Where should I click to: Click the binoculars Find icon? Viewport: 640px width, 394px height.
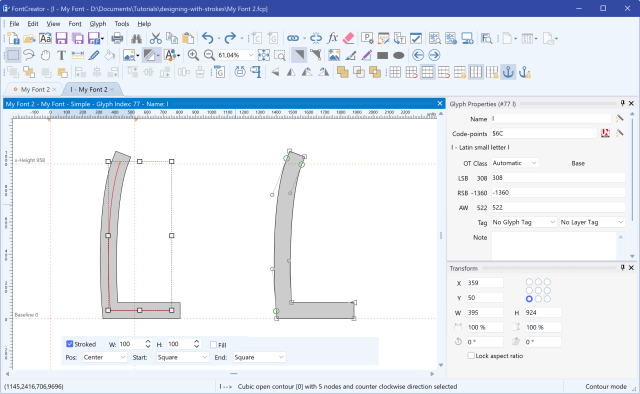coord(136,38)
